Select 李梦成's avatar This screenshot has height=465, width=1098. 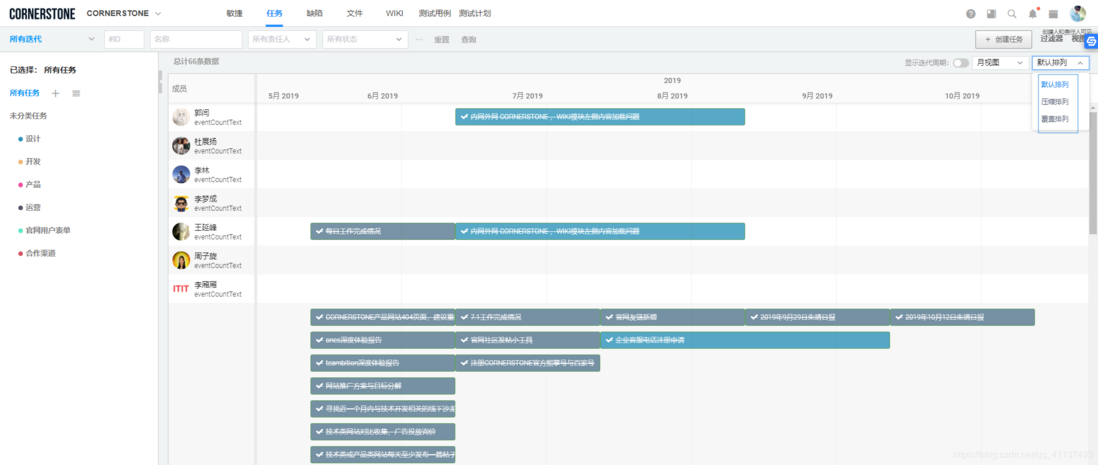point(181,203)
